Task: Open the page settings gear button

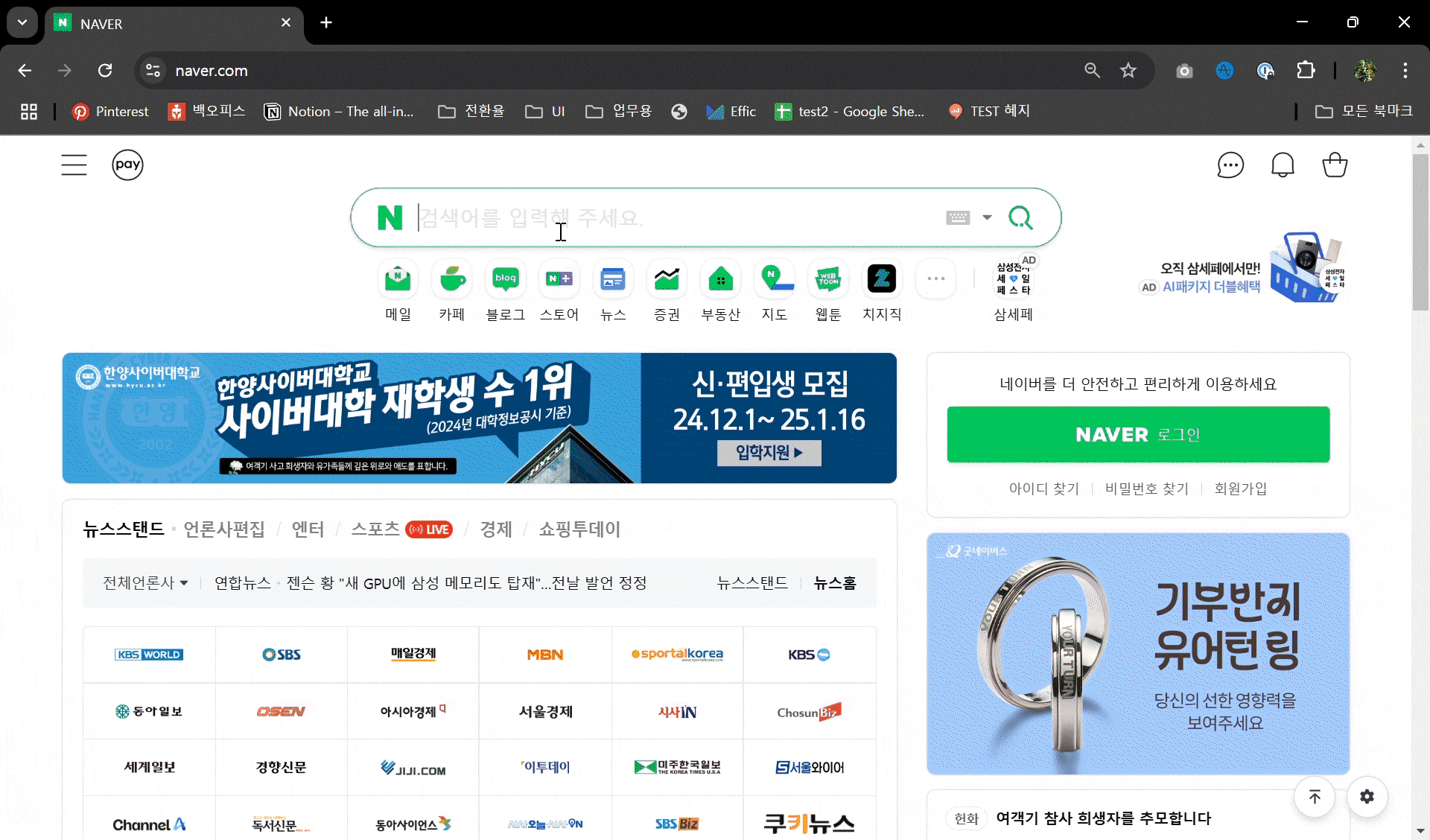Action: pyautogui.click(x=1367, y=797)
